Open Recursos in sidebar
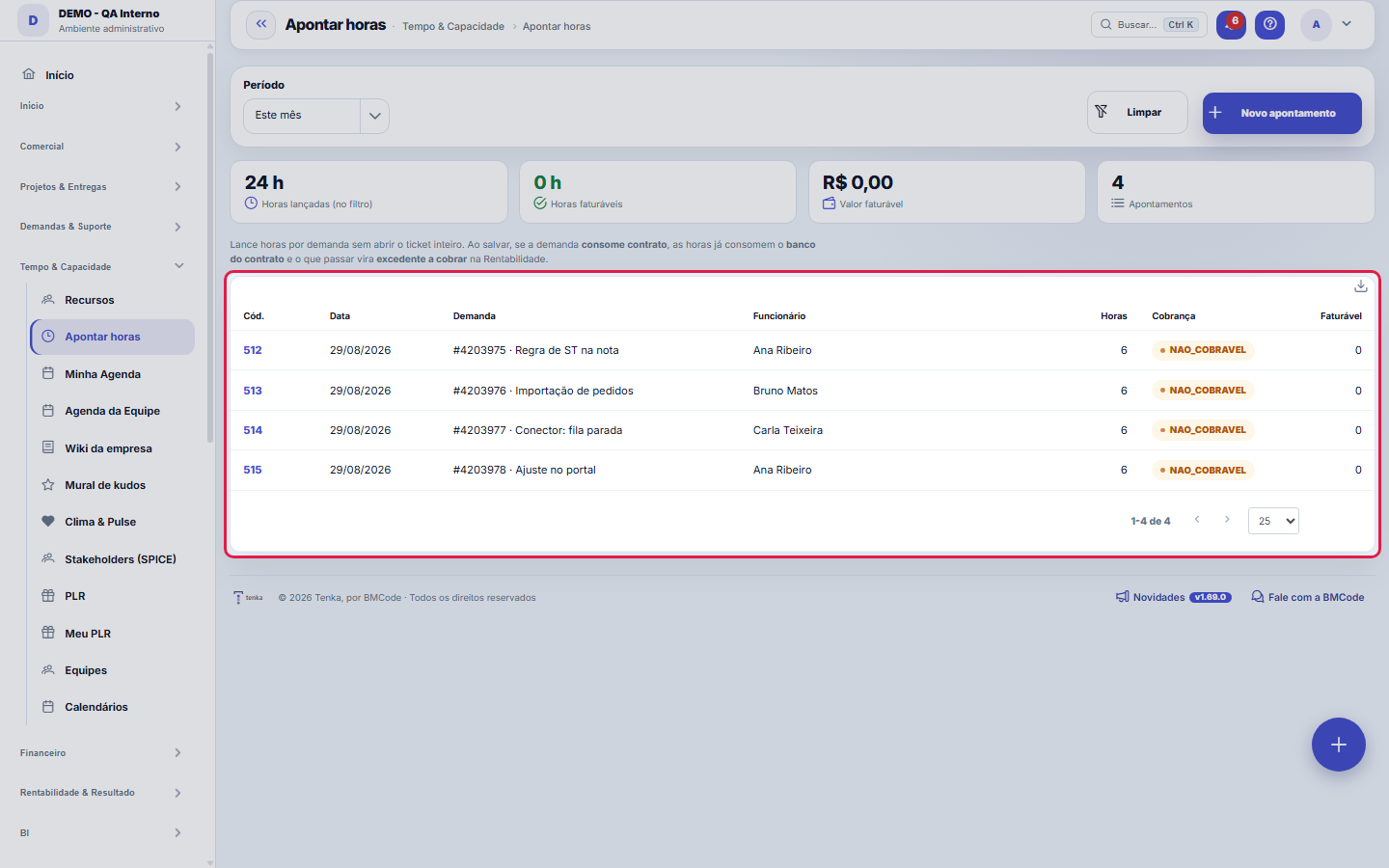The image size is (1389, 868). click(113, 300)
